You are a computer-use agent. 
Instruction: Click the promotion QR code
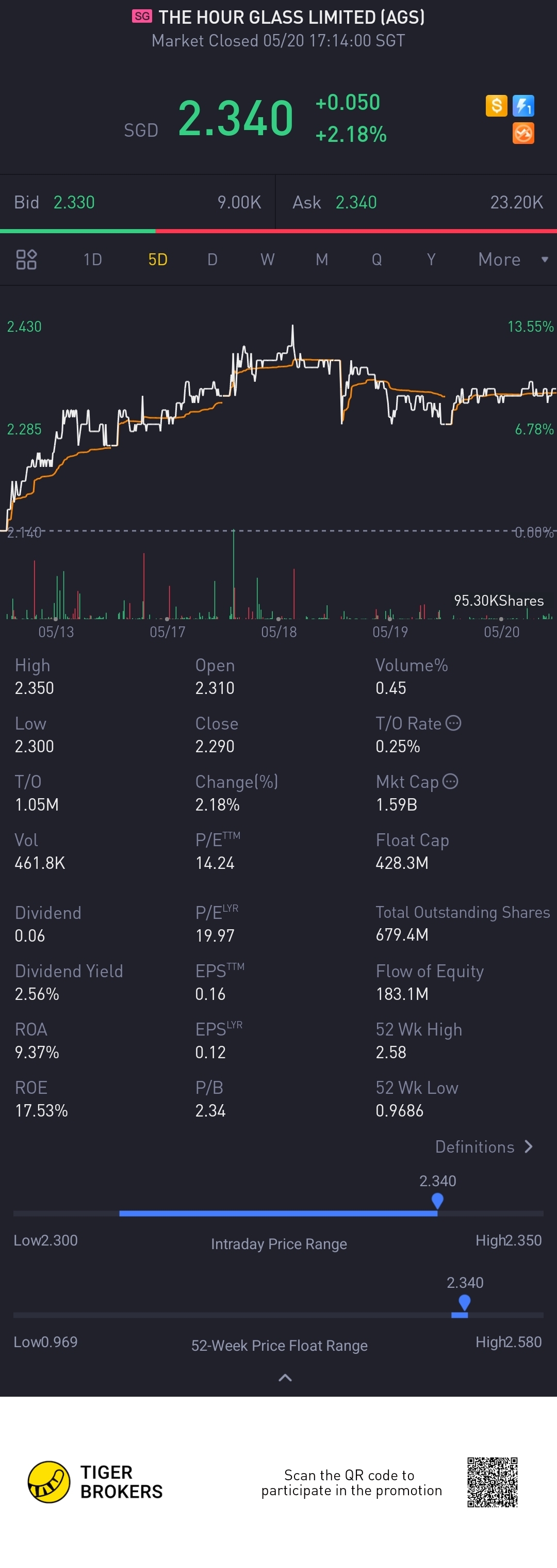pyautogui.click(x=493, y=1482)
